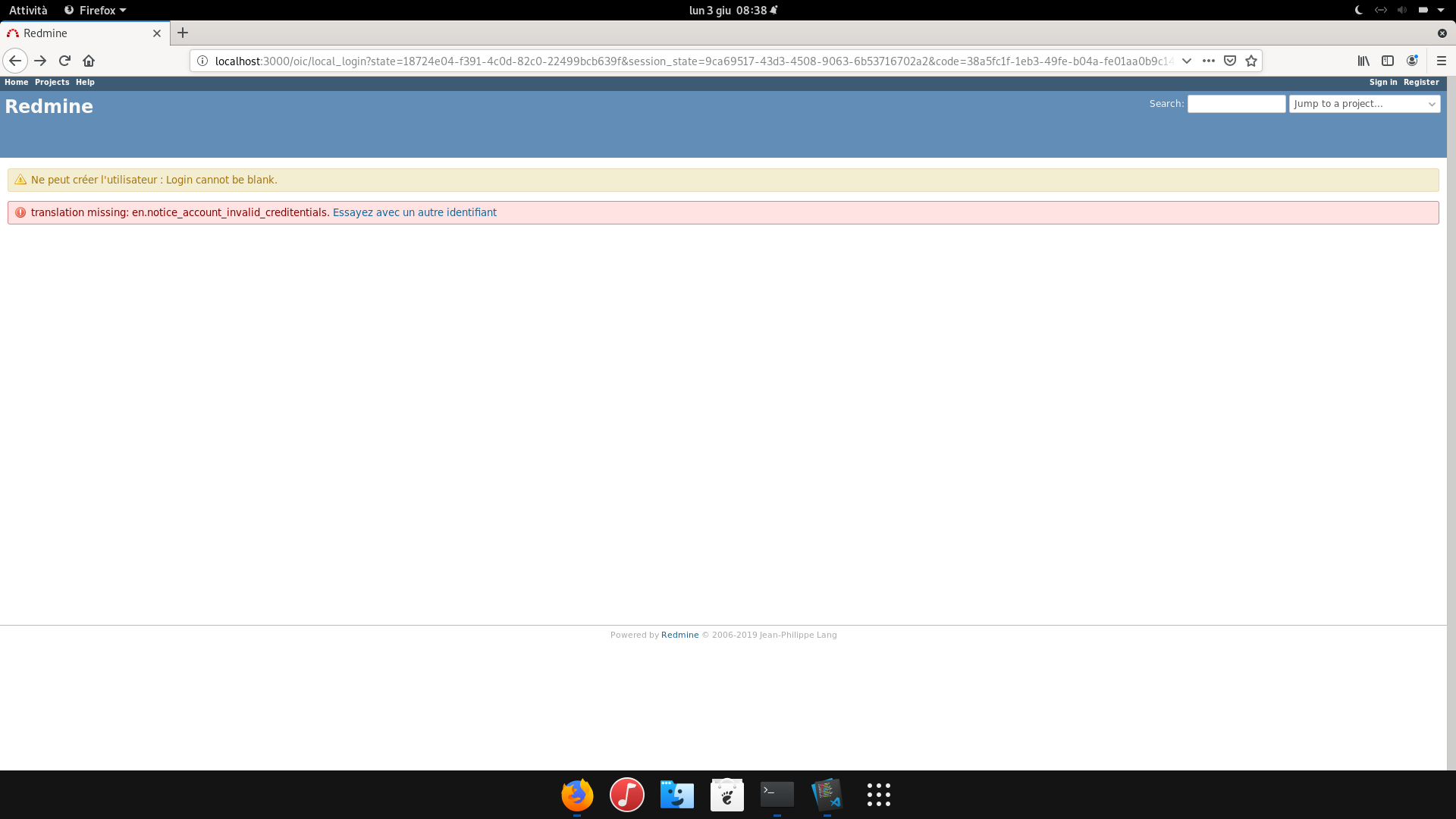Open the Firefox Library icon
The width and height of the screenshot is (1456, 819).
(1363, 61)
